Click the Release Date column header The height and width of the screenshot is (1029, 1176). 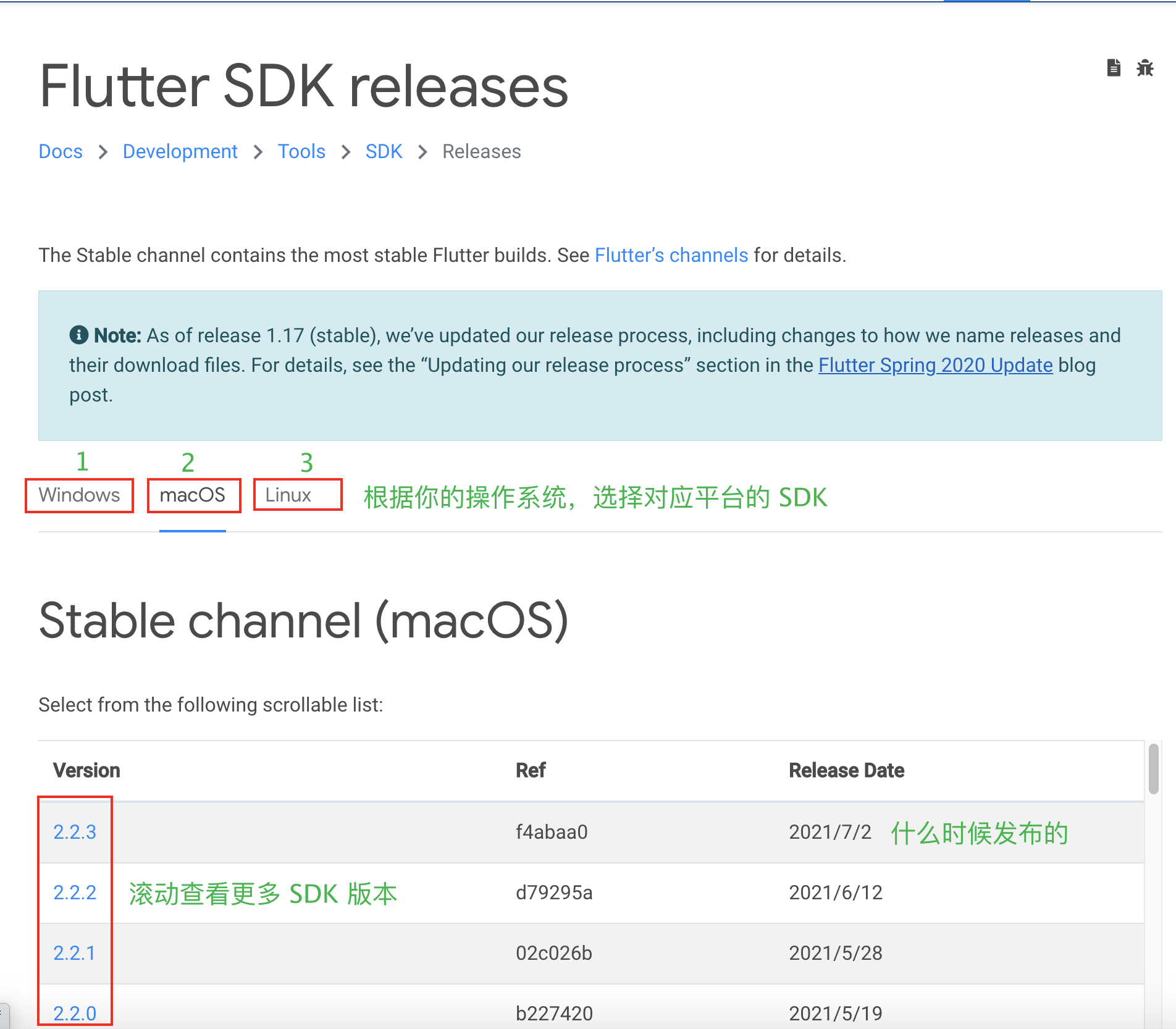(846, 770)
